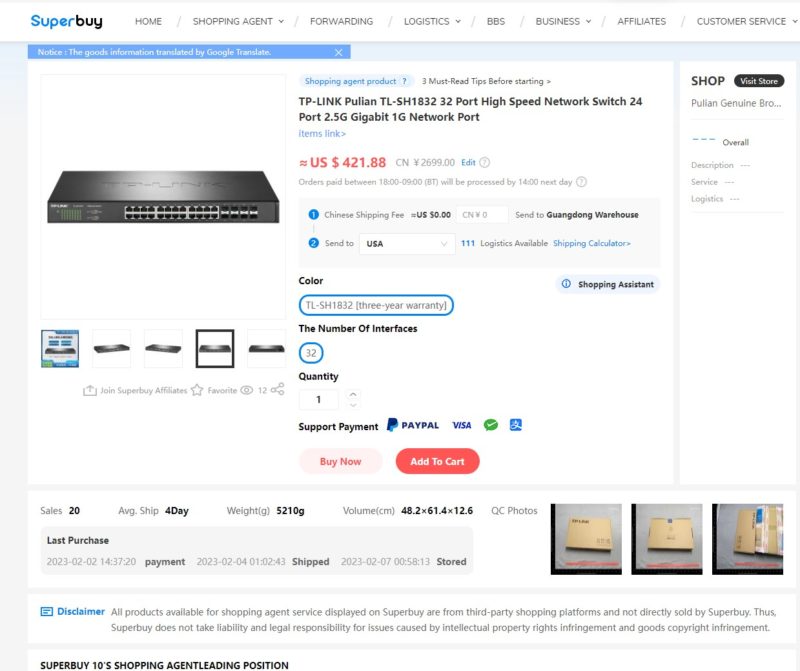Expand the SHOPPING AGENT menu
Screen dimensions: 800x671
(238, 21)
